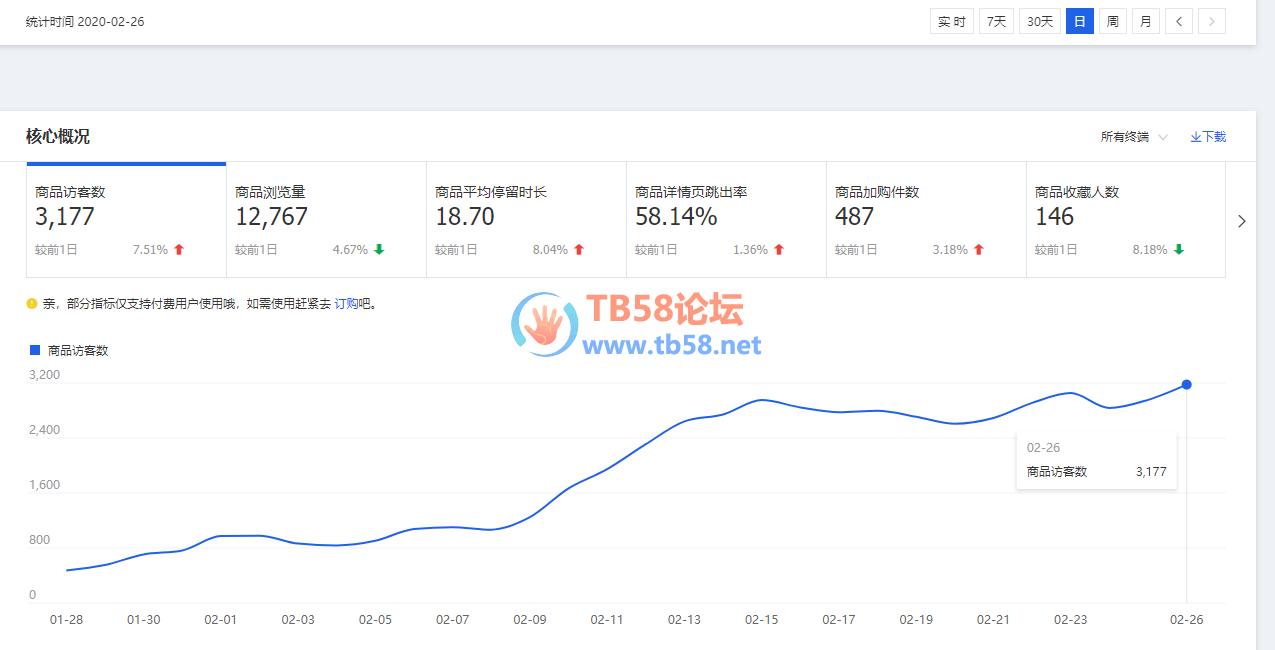Click the next date arrow button
Image resolution: width=1275 pixels, height=650 pixels.
[x=1212, y=21]
